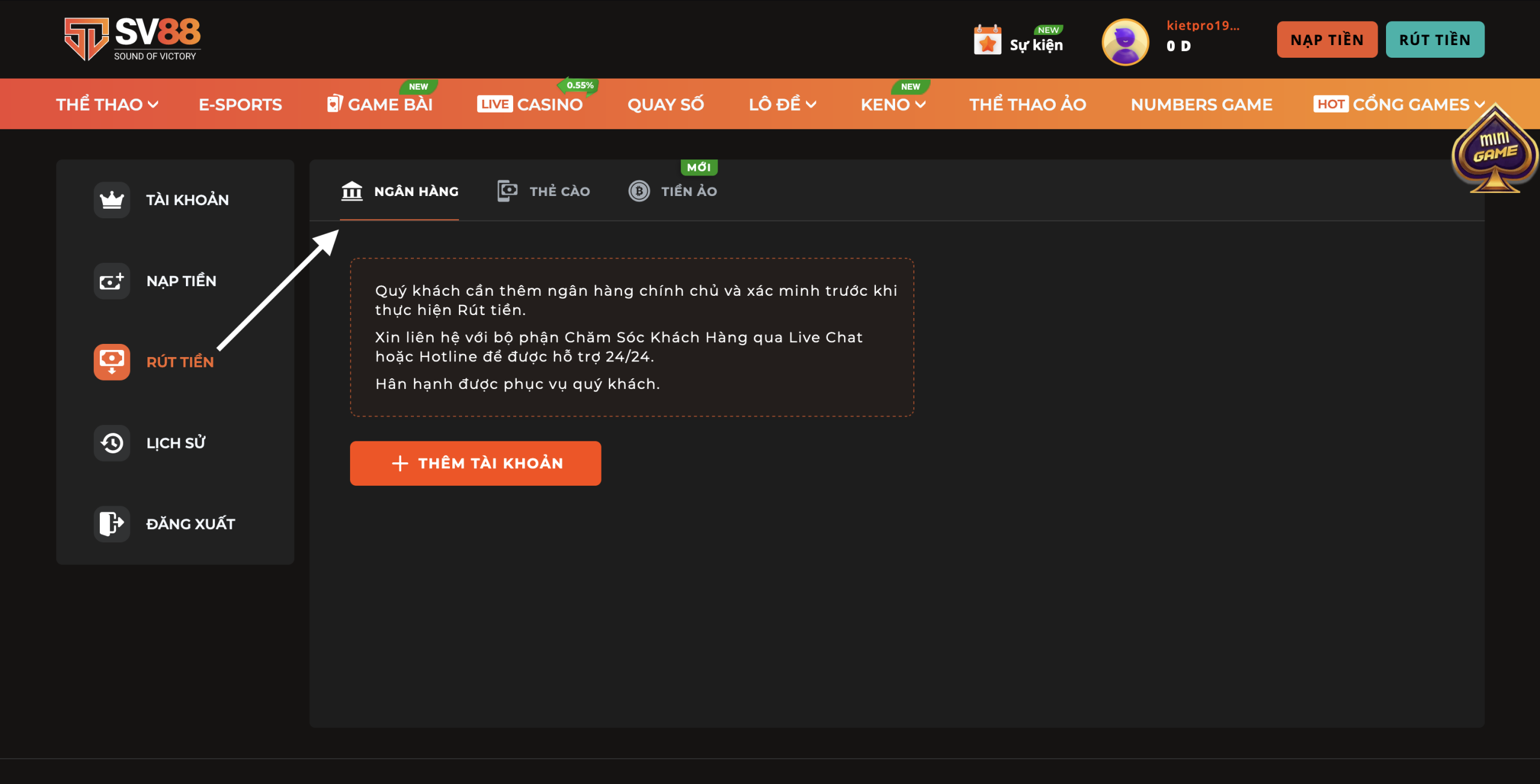This screenshot has height=784, width=1540.
Task: Click the Bitcoin coin icon for Tiền Ảo
Action: pos(639,191)
